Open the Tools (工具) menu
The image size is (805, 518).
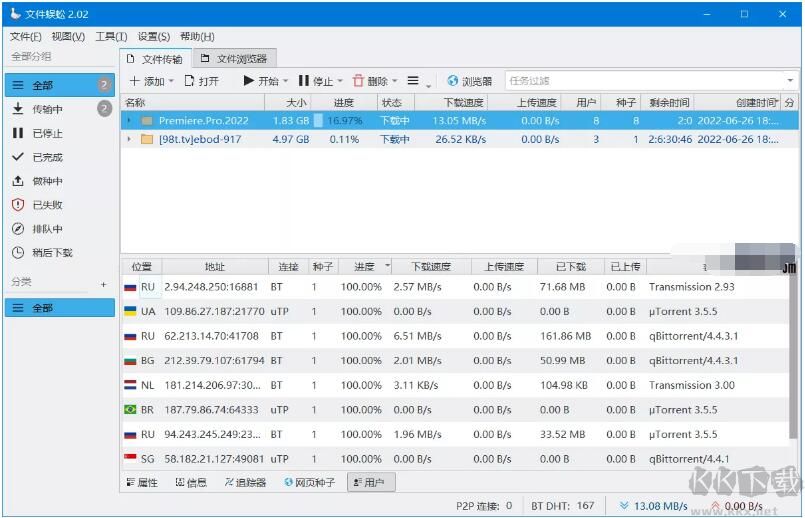(x=110, y=37)
